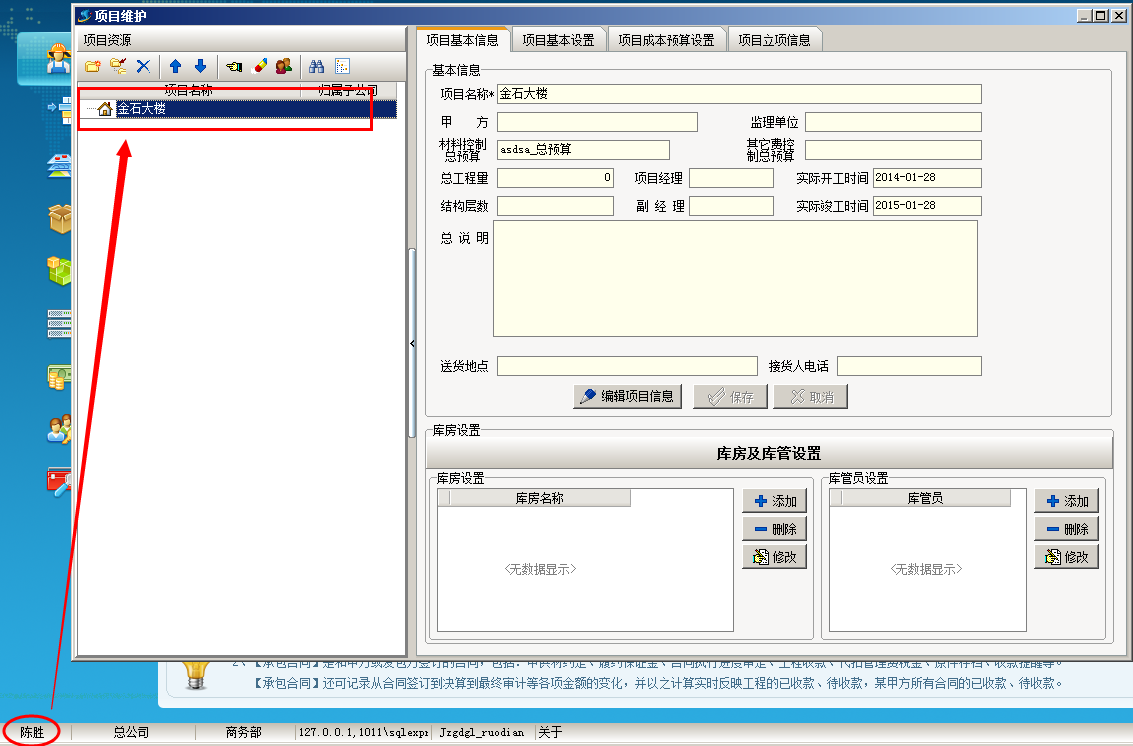1133x746 pixels.
Task: Click the two-people users toolbar icon
Action: 284,66
